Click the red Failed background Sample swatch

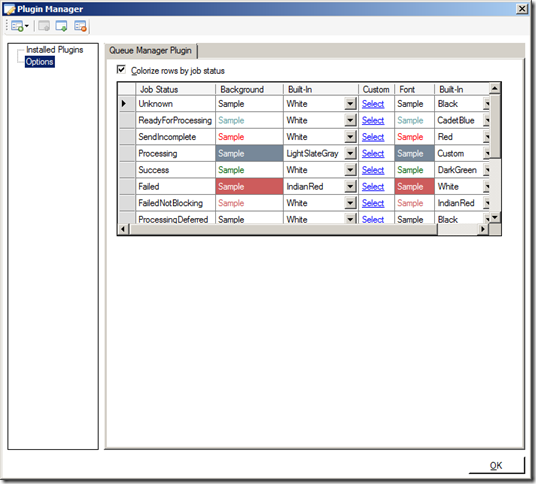click(250, 186)
